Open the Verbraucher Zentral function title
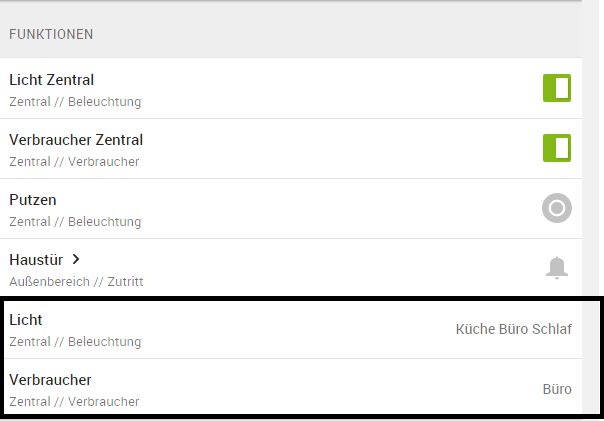Screen dimensions: 604x421 [x=76, y=140]
